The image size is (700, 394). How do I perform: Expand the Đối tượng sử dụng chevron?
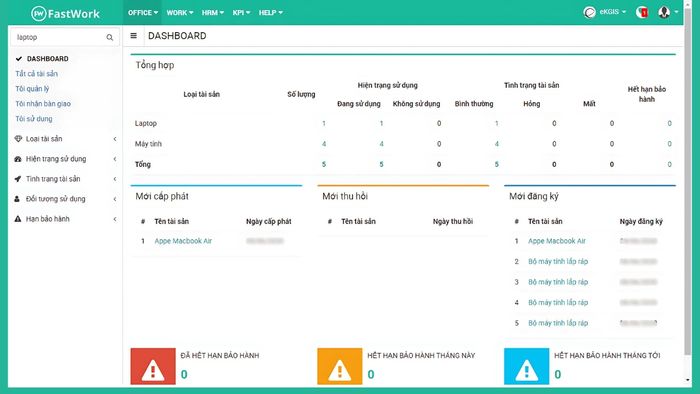115,199
